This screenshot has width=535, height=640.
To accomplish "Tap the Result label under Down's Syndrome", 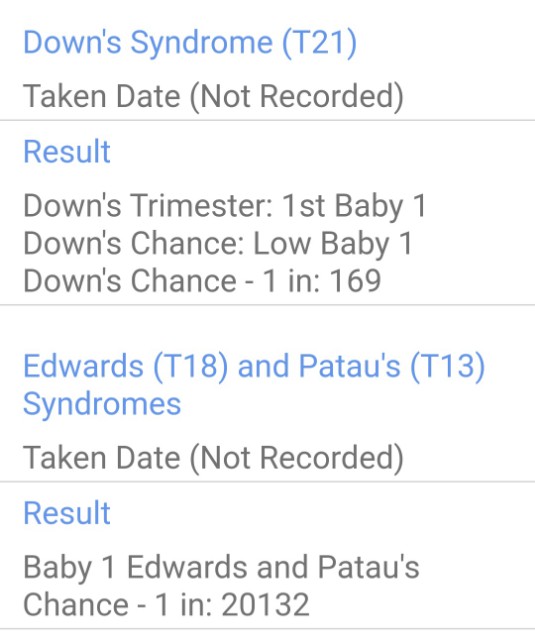I will tap(67, 151).
